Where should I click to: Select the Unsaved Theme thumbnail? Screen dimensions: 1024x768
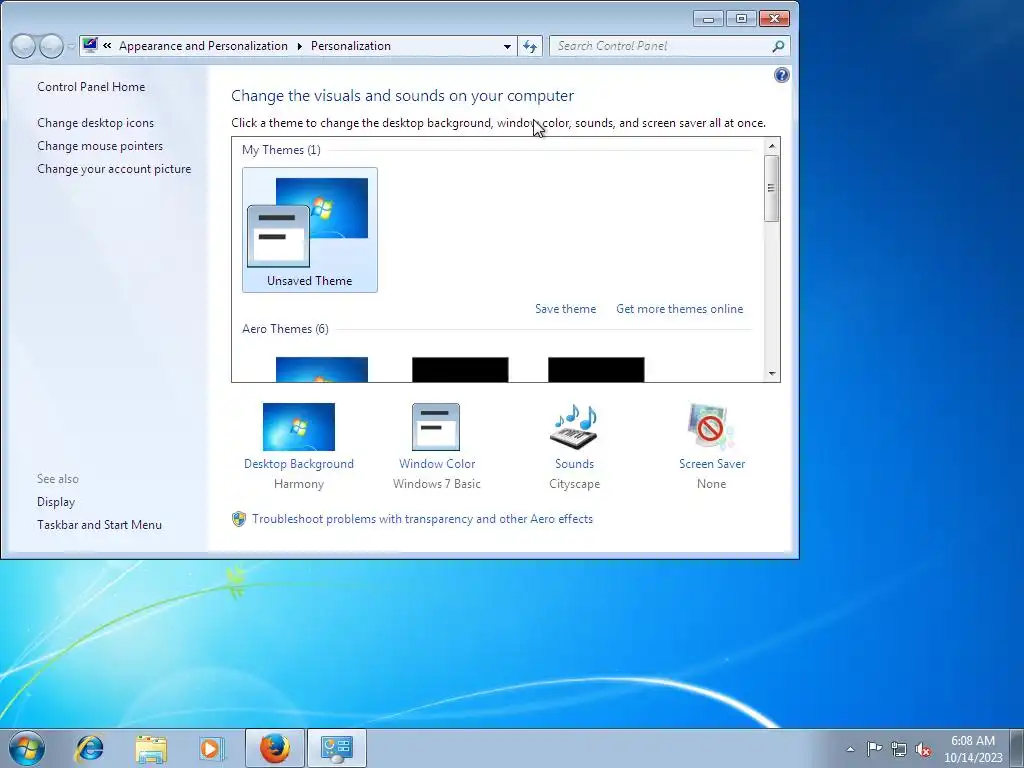pyautogui.click(x=310, y=230)
